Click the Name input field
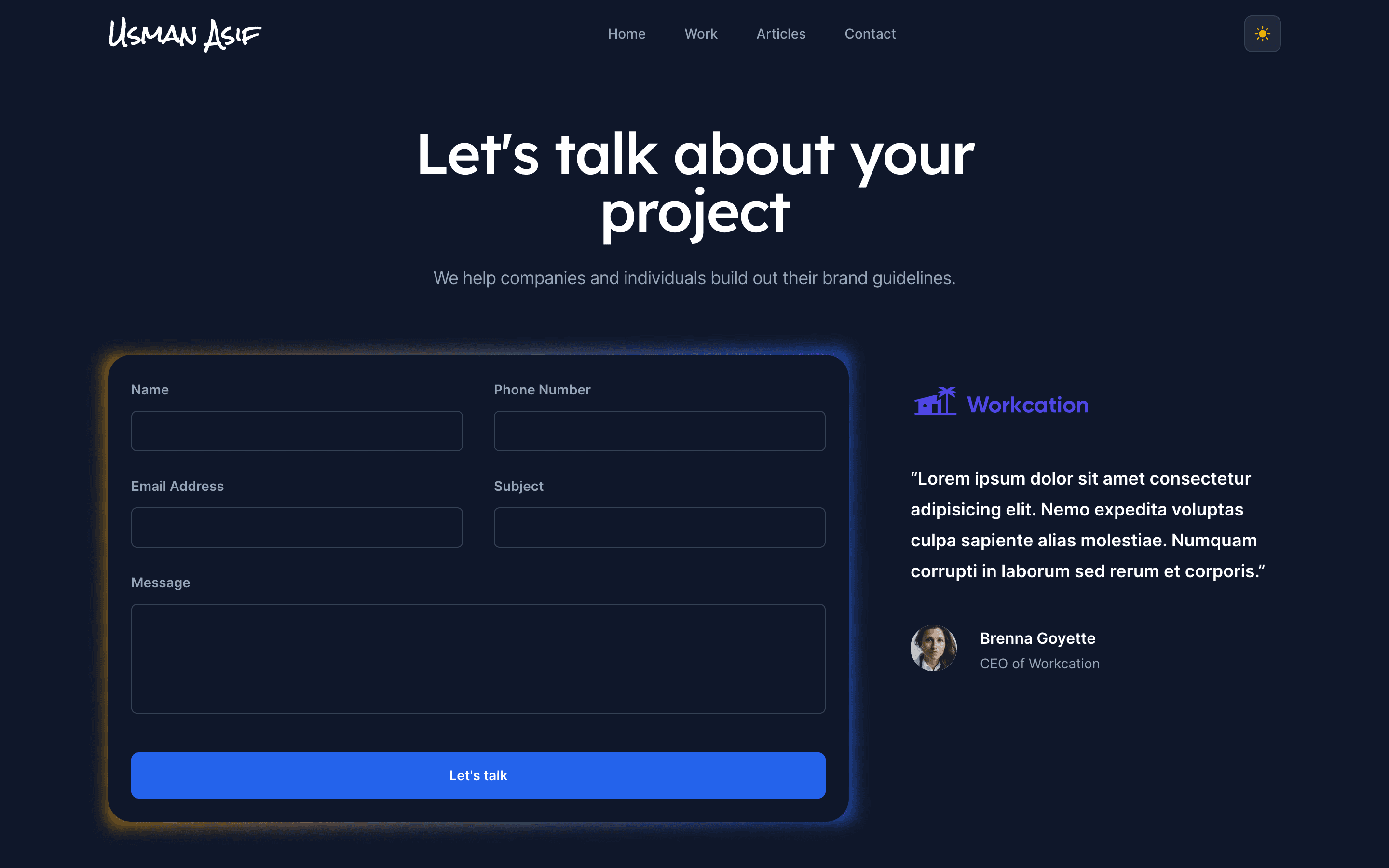 [x=297, y=430]
